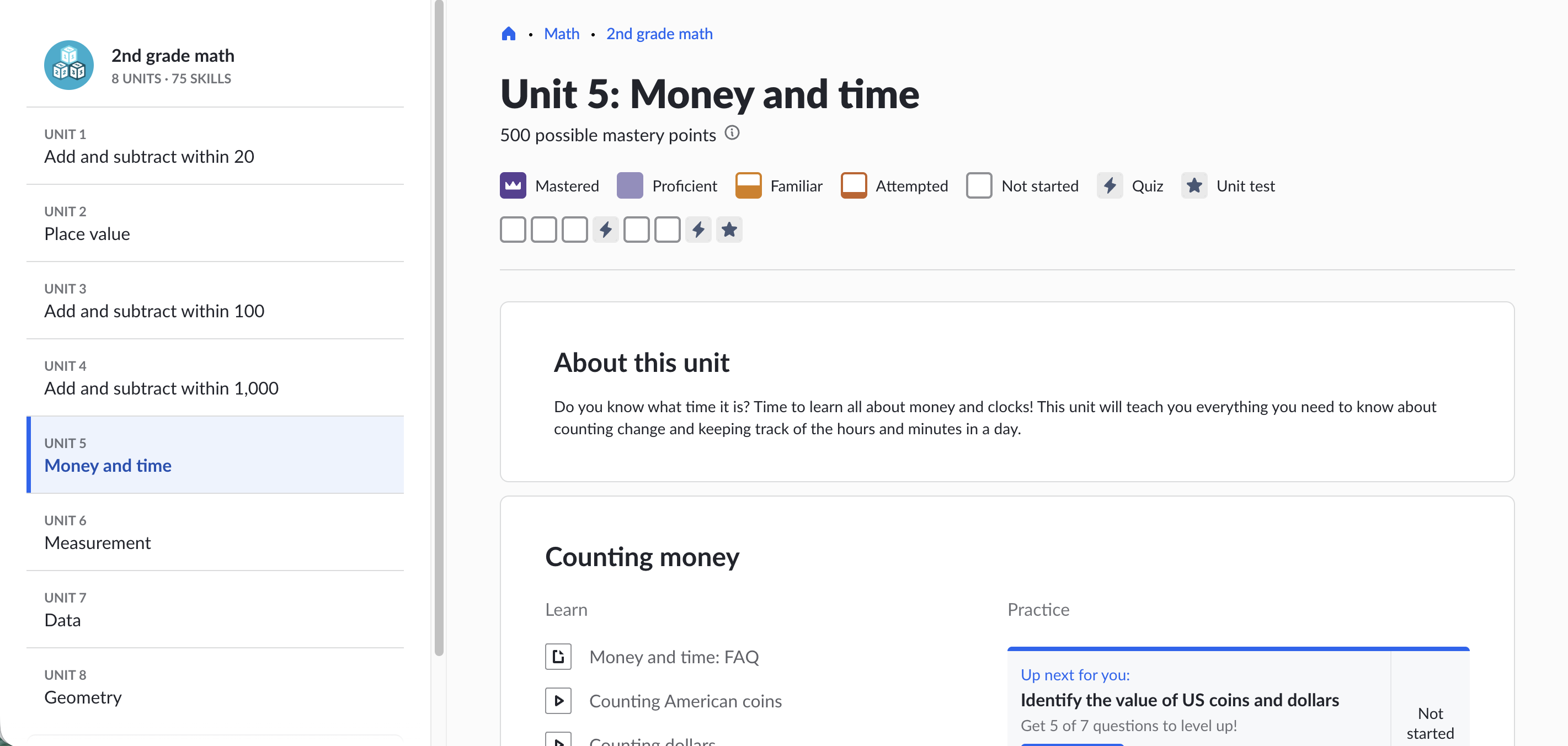Click the Not started legend checkbox

[979, 186]
